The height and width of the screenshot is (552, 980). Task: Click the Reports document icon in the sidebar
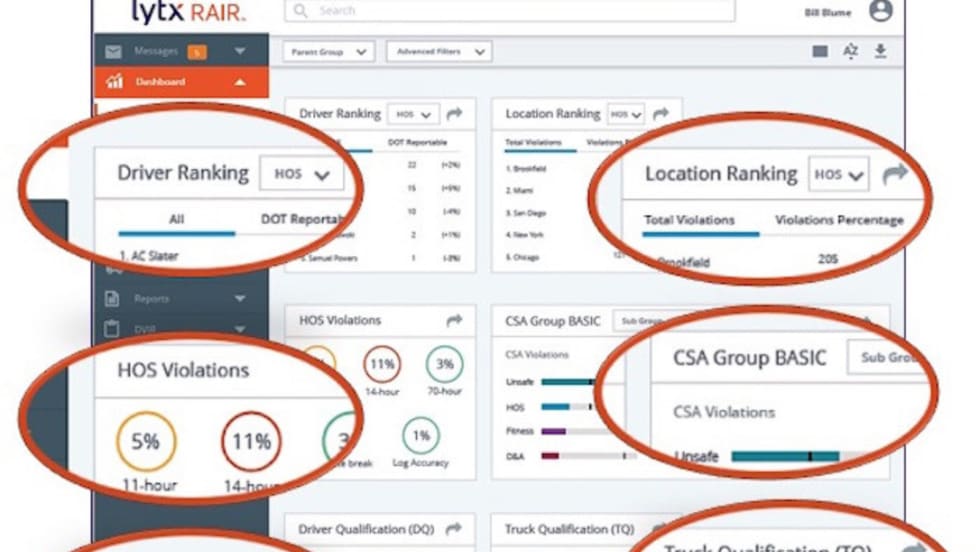[113, 298]
